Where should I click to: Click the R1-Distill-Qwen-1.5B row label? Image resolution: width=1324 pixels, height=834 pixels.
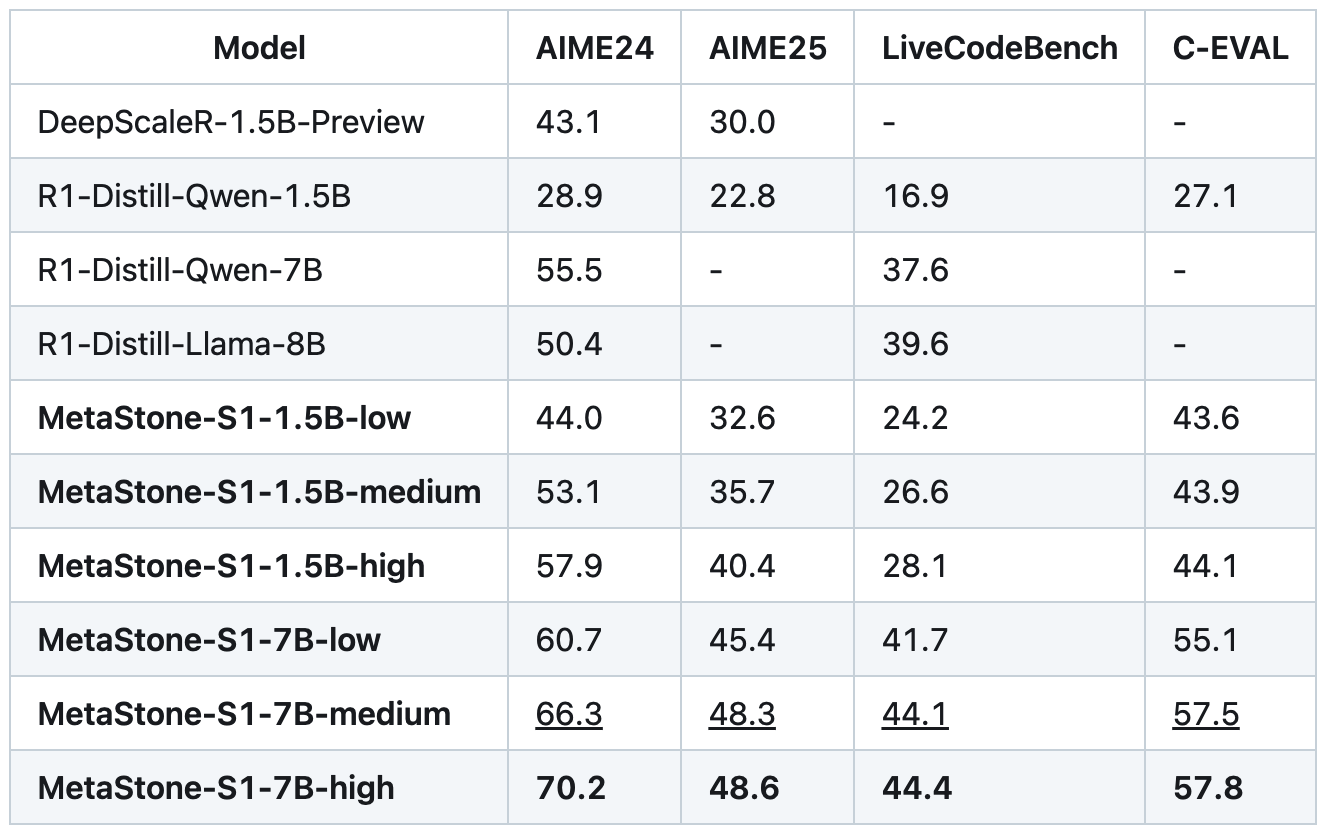click(x=194, y=196)
